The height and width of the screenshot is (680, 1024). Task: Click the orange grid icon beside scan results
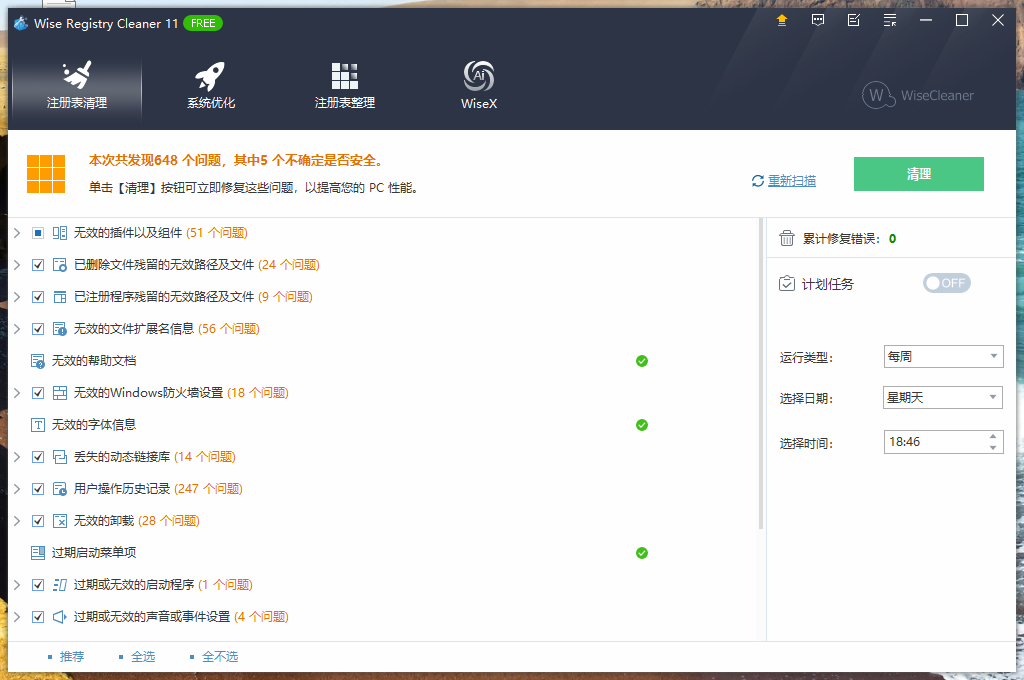point(46,174)
